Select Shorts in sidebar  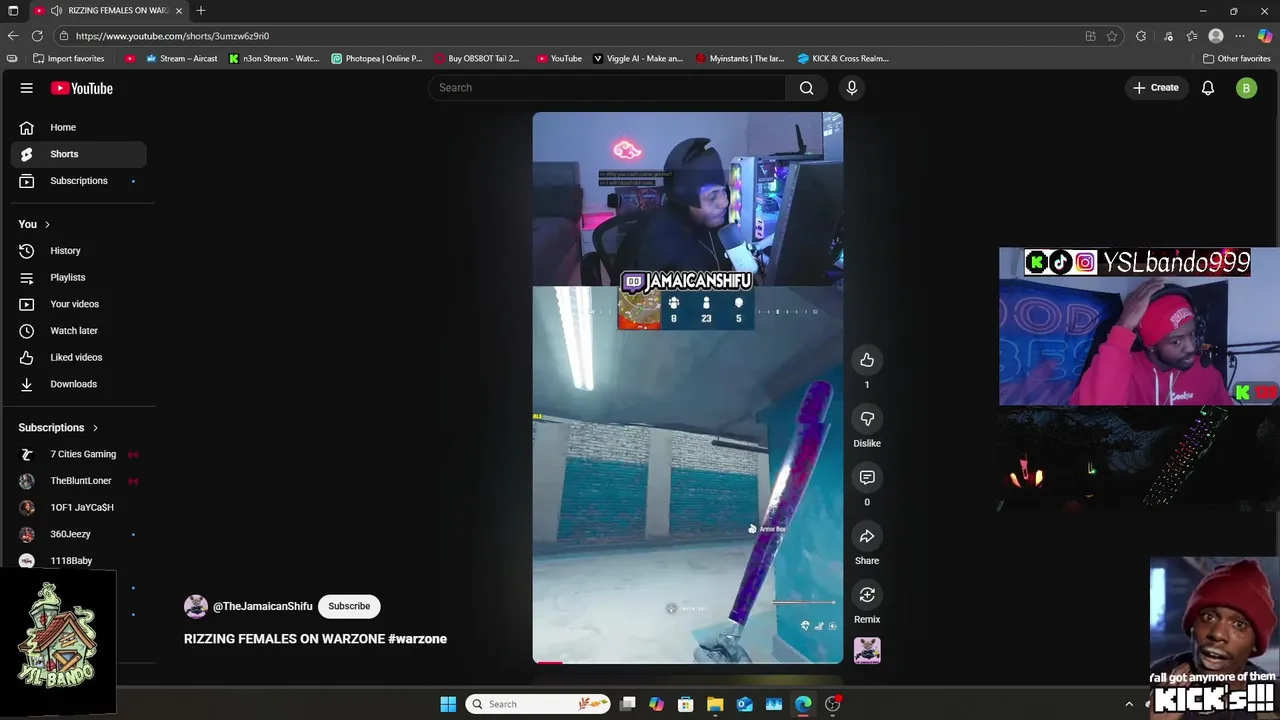(x=78, y=154)
